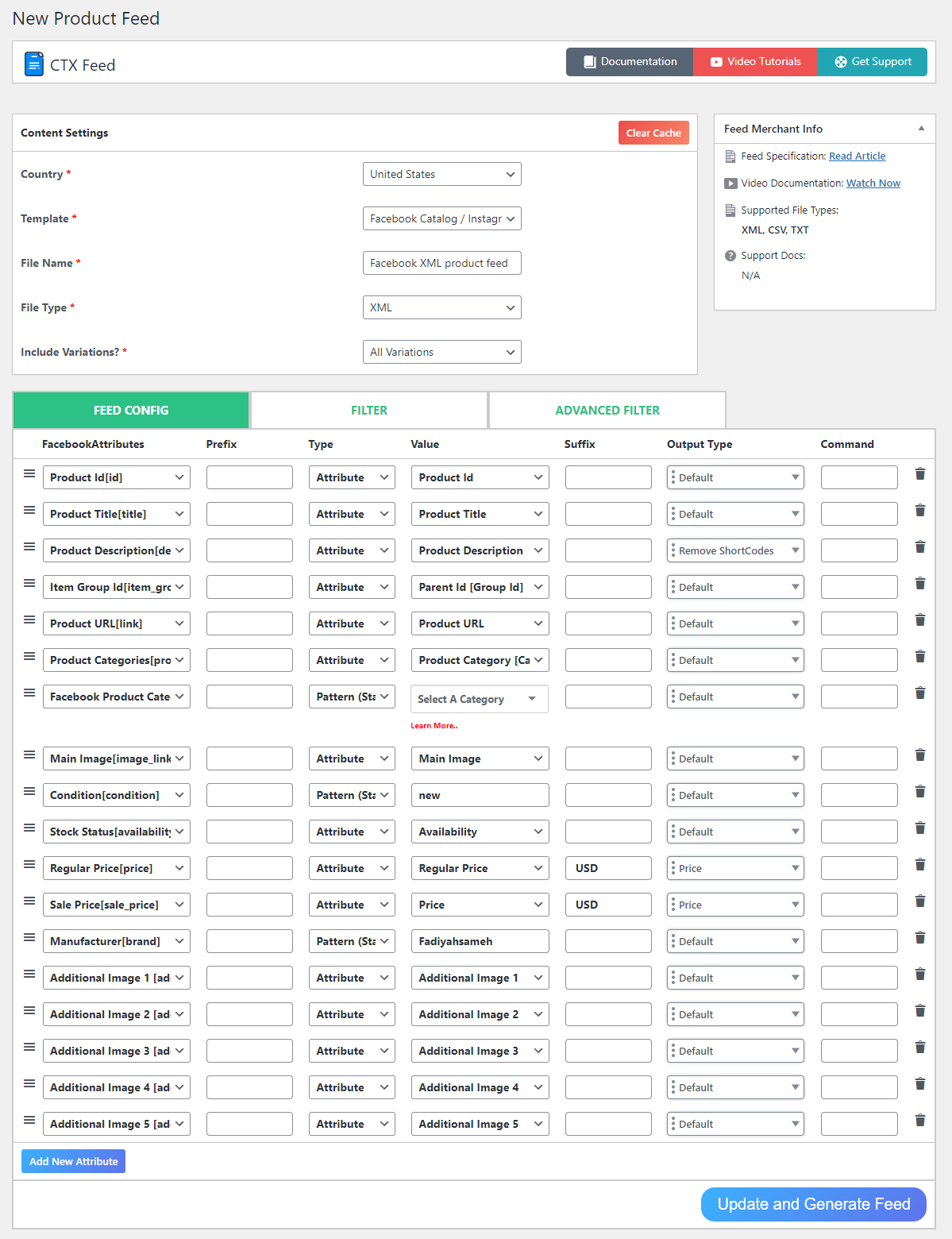Click Update and Generate Feed button
The image size is (952, 1239).
[x=813, y=1204]
